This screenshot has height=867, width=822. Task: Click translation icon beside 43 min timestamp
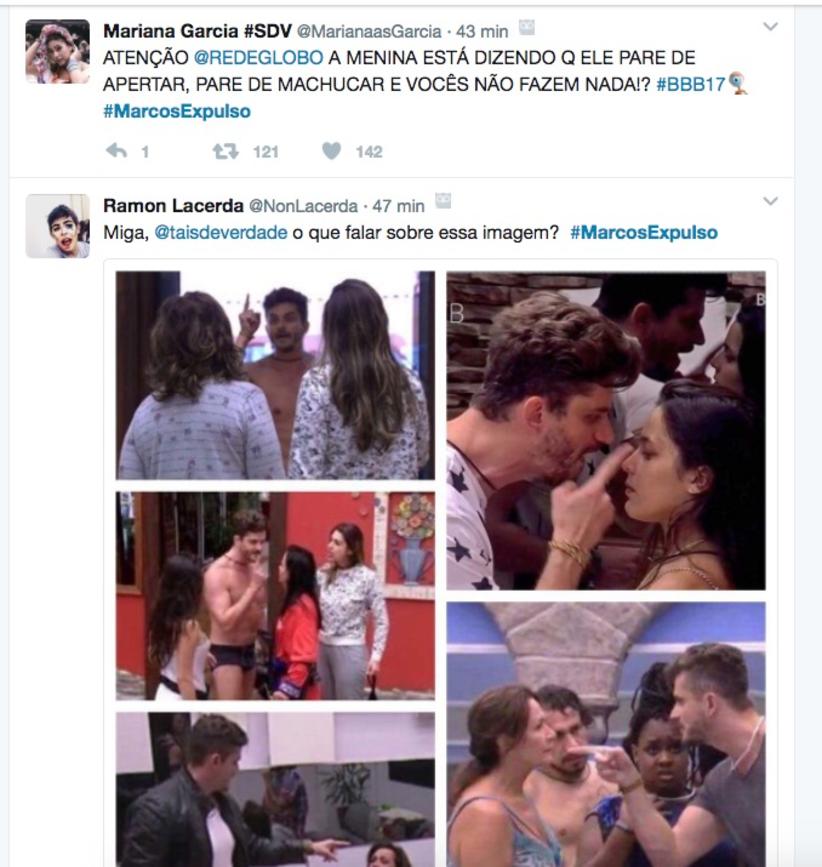coord(527,28)
